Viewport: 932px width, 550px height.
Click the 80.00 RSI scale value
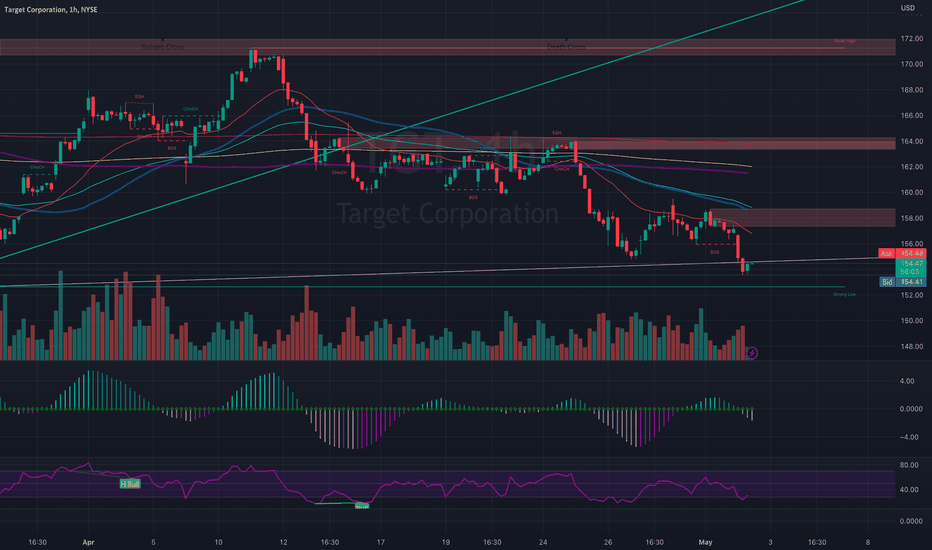coord(909,465)
